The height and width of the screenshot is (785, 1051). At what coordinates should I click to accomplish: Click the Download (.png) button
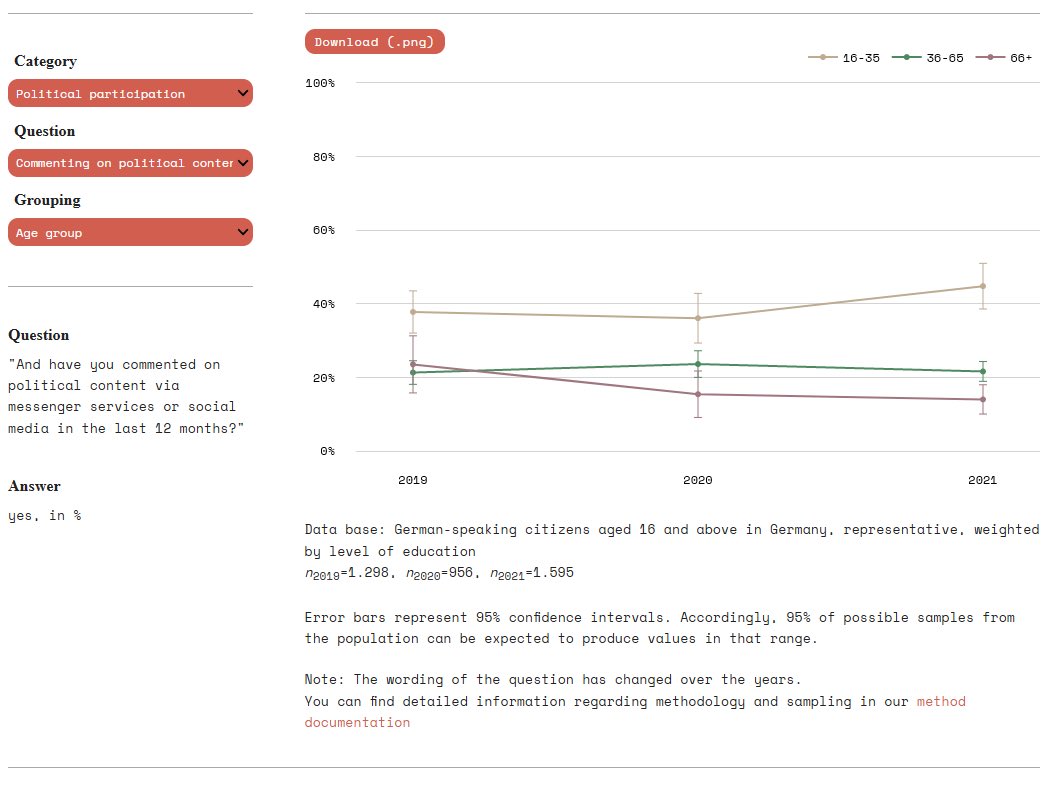(375, 42)
